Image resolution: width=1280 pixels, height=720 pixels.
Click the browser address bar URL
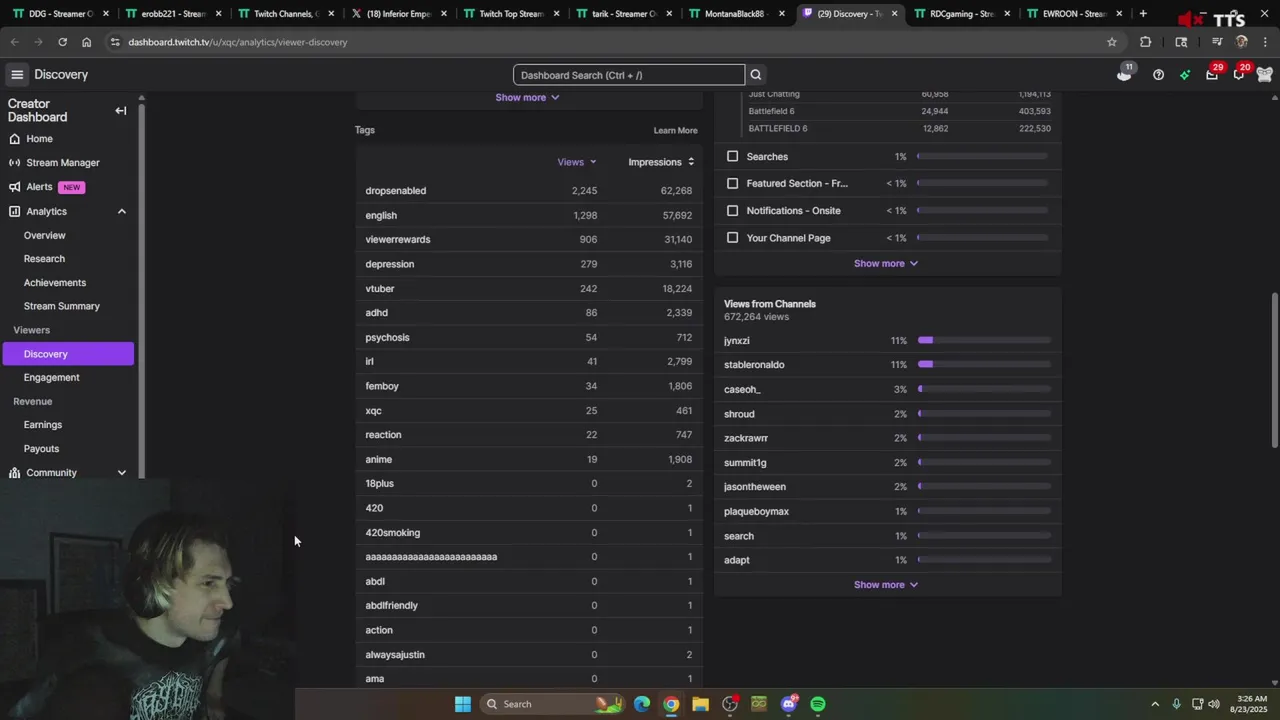point(238,42)
